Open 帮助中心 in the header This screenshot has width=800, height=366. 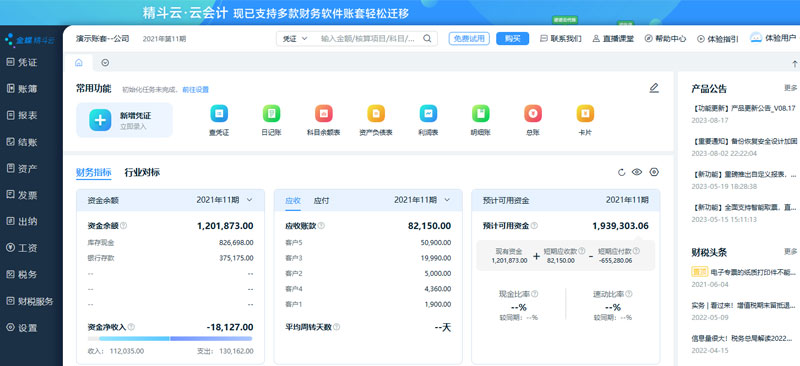(x=665, y=38)
